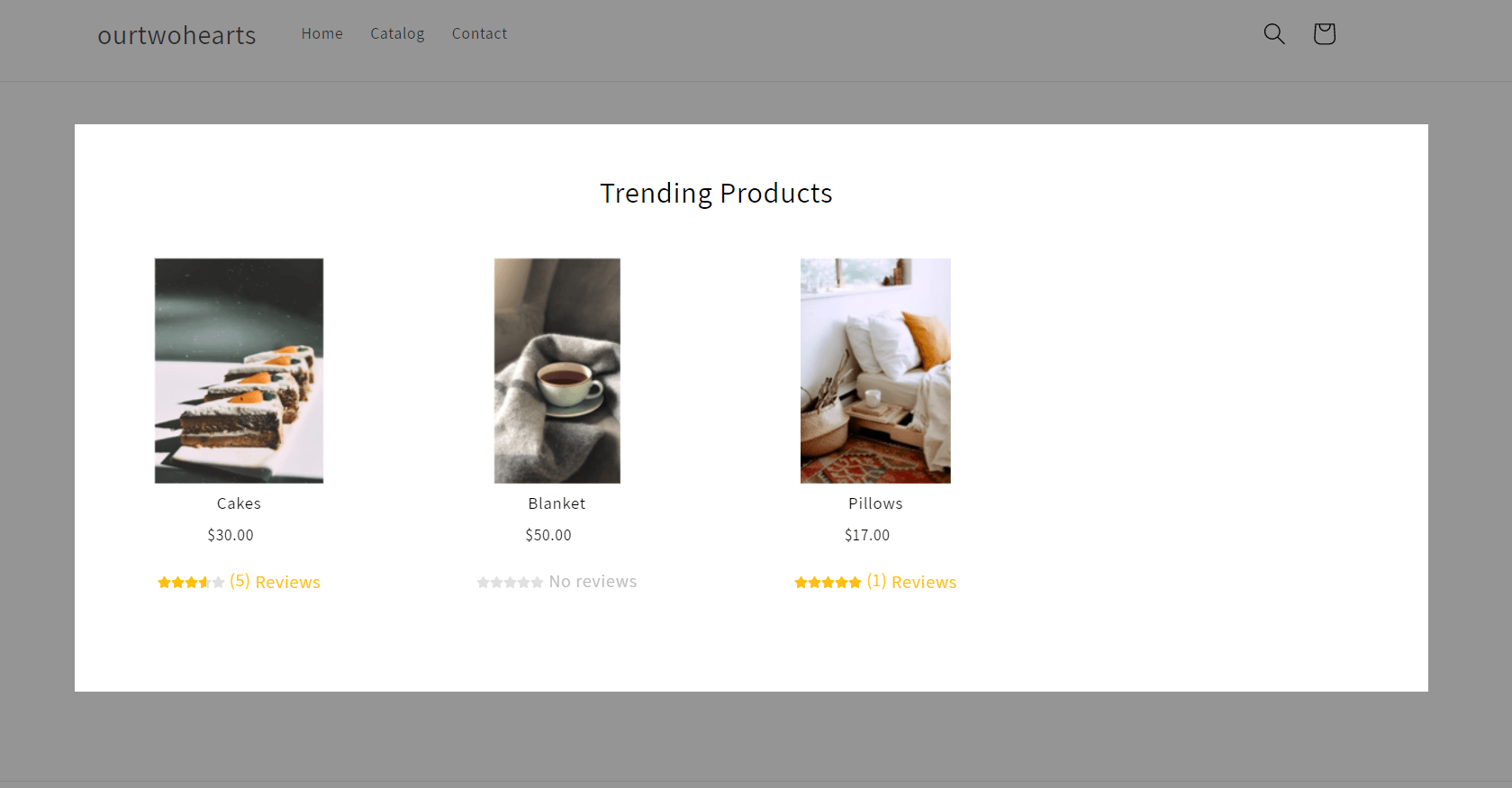Click the $17.00 price
The height and width of the screenshot is (788, 1512).
[x=867, y=535]
